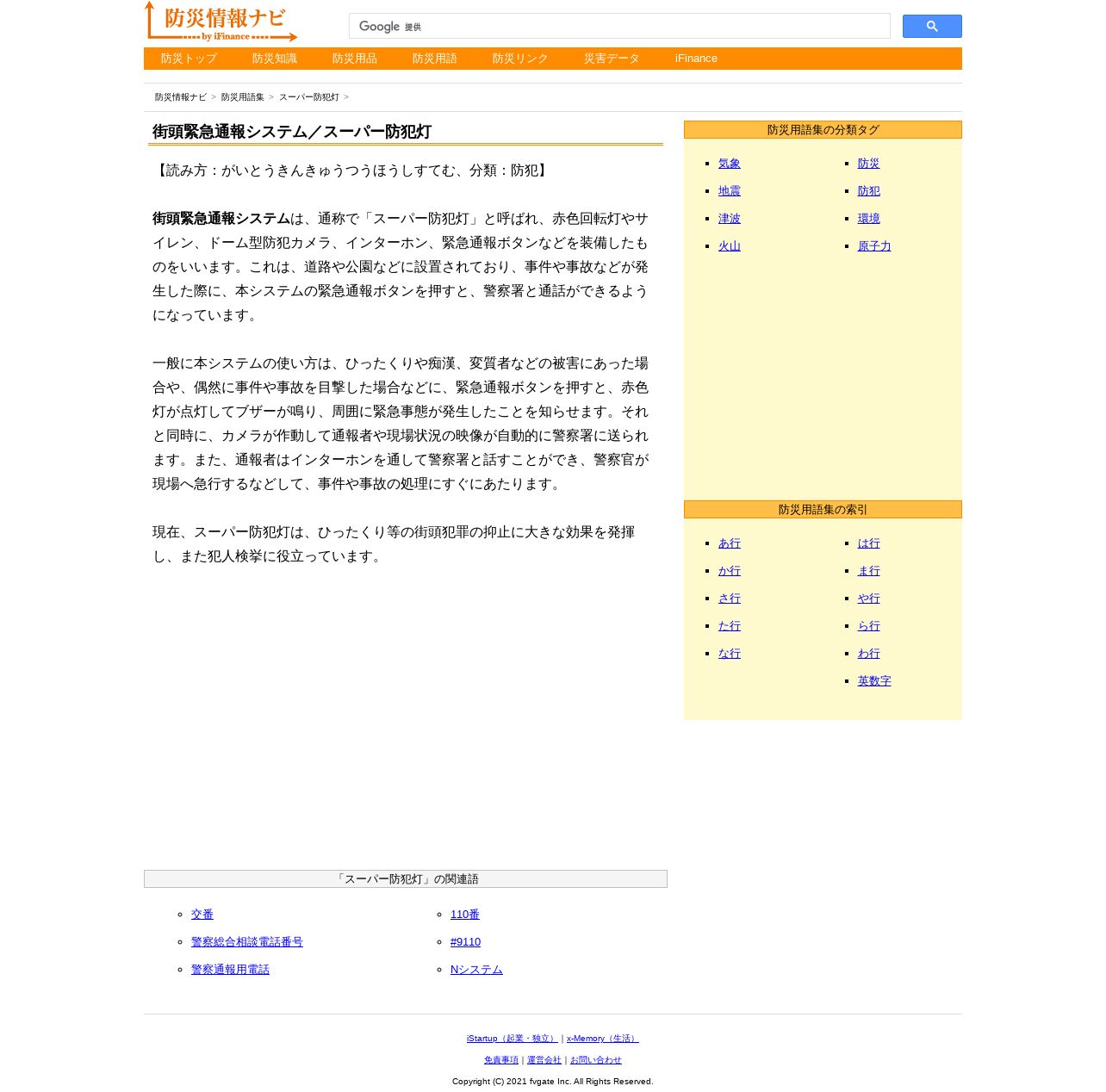Open the 防災知識 menu item
This screenshot has width=1106, height=1092.
point(275,59)
